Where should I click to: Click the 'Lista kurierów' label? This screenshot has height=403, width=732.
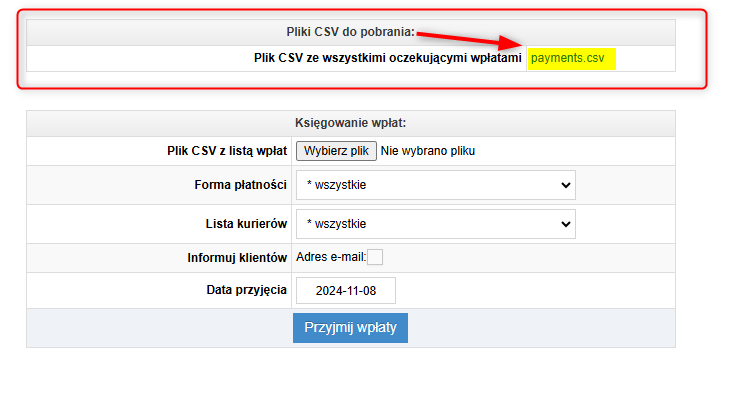click(246, 224)
